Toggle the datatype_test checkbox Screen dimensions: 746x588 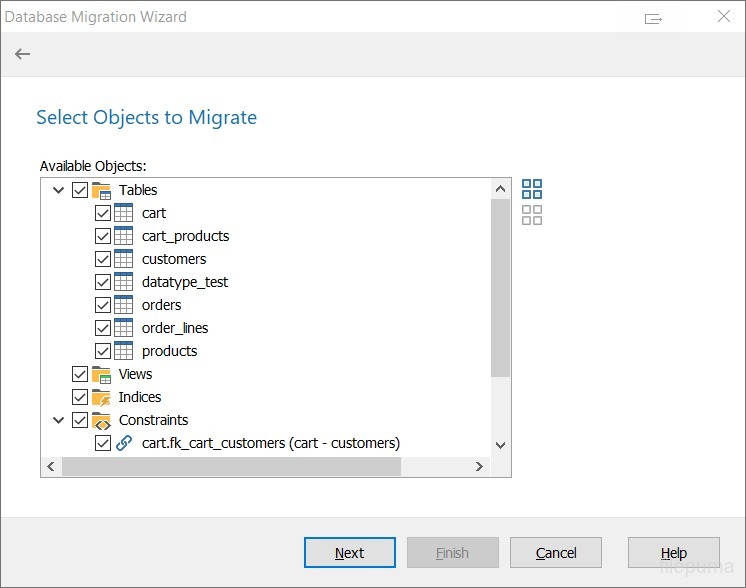(102, 282)
